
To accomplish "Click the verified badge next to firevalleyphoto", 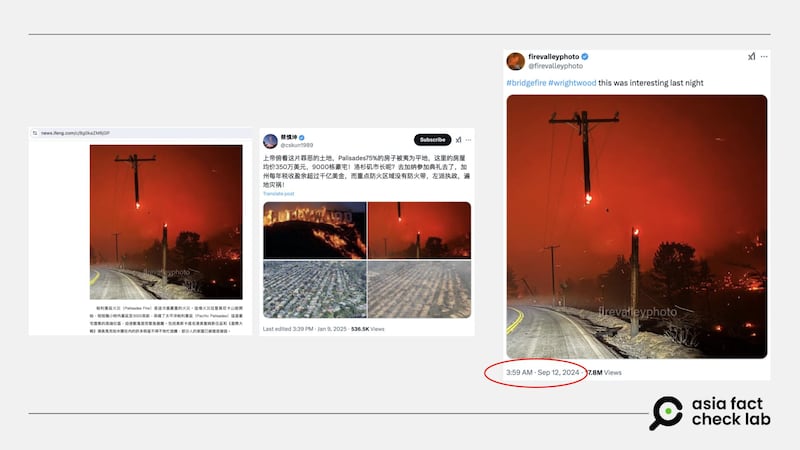I will pyautogui.click(x=585, y=57).
